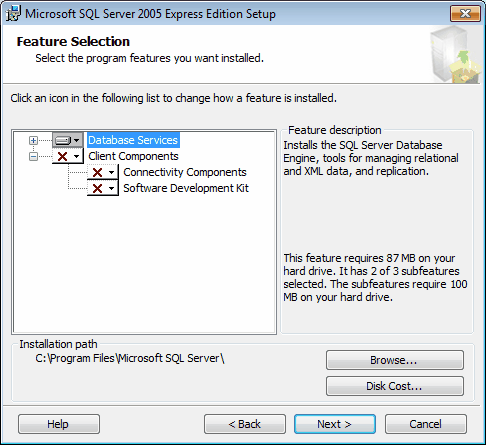This screenshot has height=445, width=486.
Task: Open the Software Development Kit install option dropdown arrow
Action: [x=111, y=188]
